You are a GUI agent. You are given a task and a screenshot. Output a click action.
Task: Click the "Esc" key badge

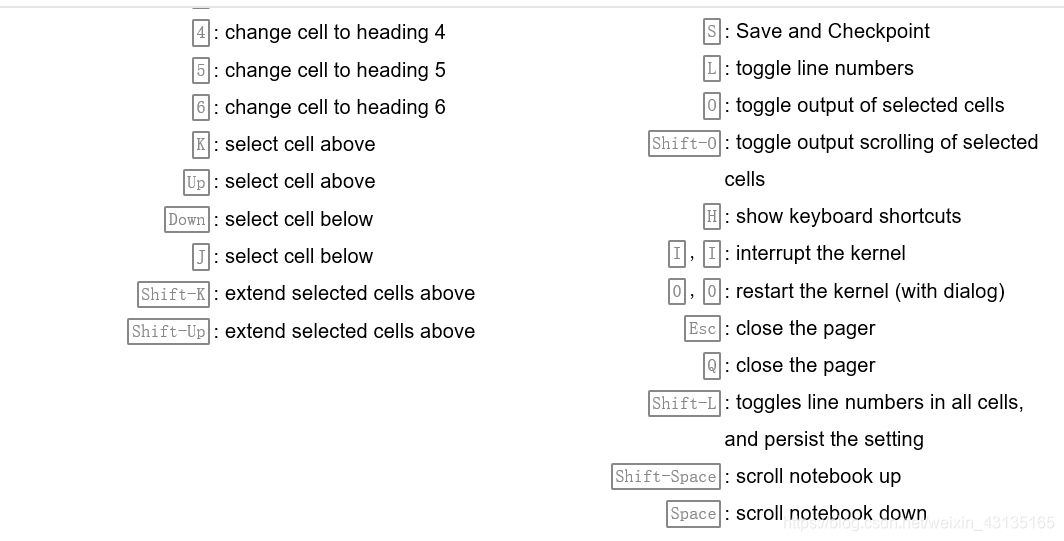[702, 329]
